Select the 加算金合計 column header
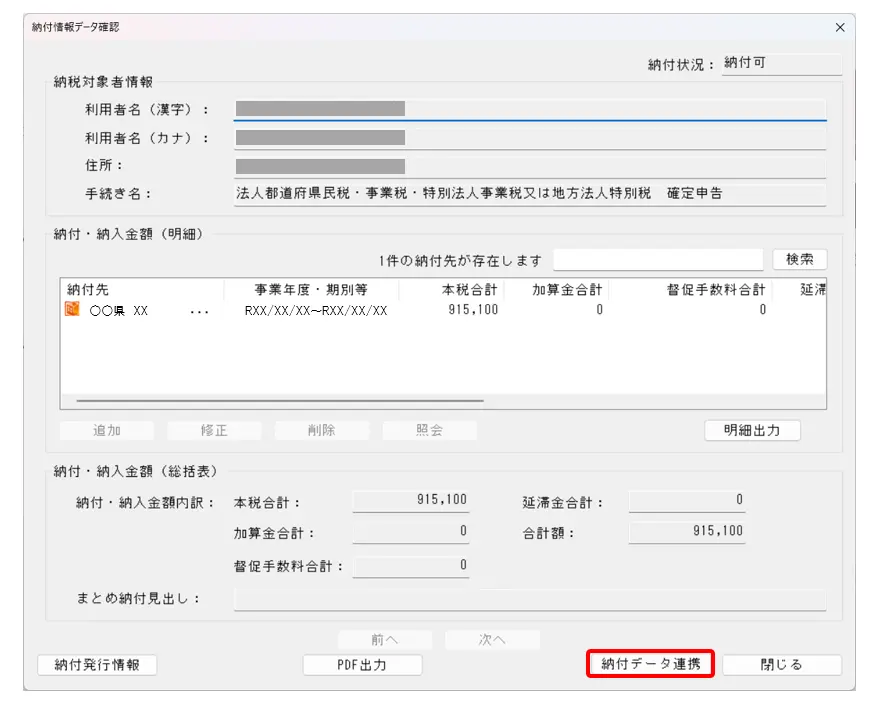 click(x=557, y=290)
